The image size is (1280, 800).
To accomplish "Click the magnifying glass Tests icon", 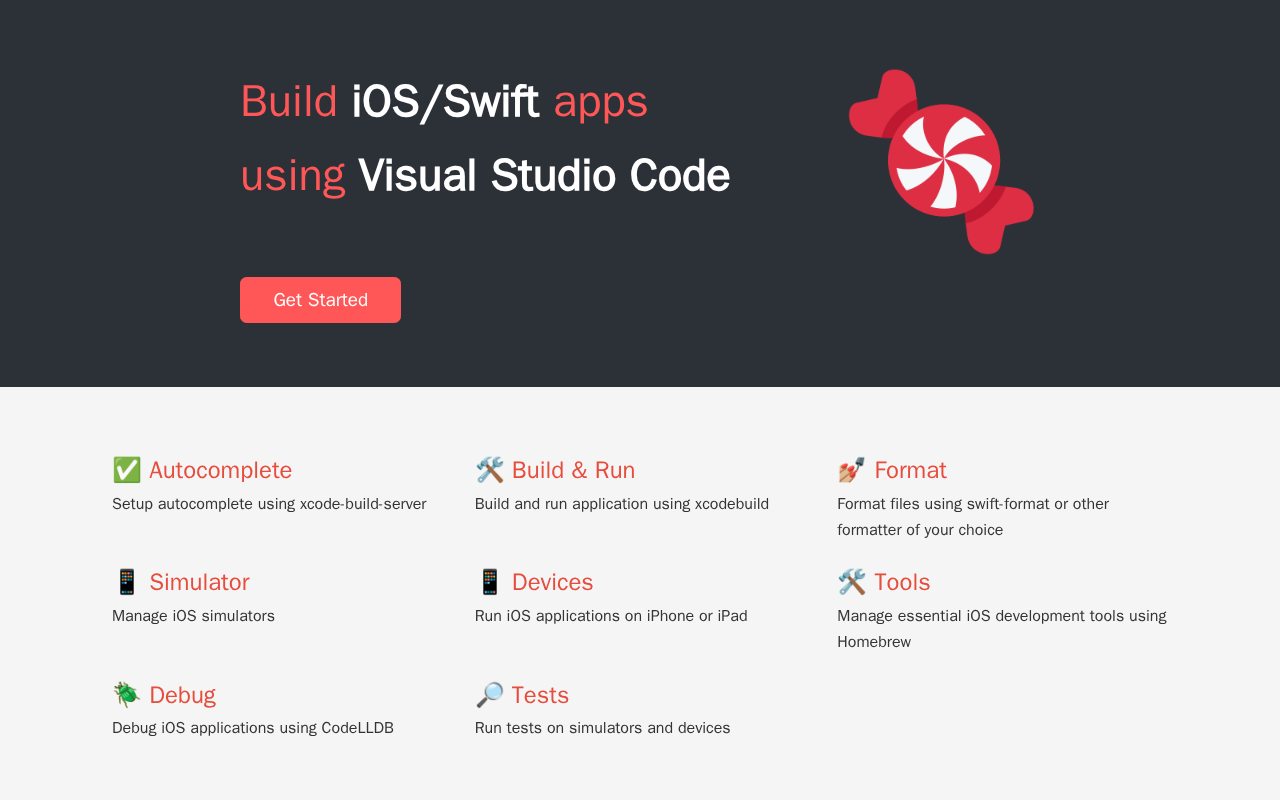I will [x=490, y=695].
